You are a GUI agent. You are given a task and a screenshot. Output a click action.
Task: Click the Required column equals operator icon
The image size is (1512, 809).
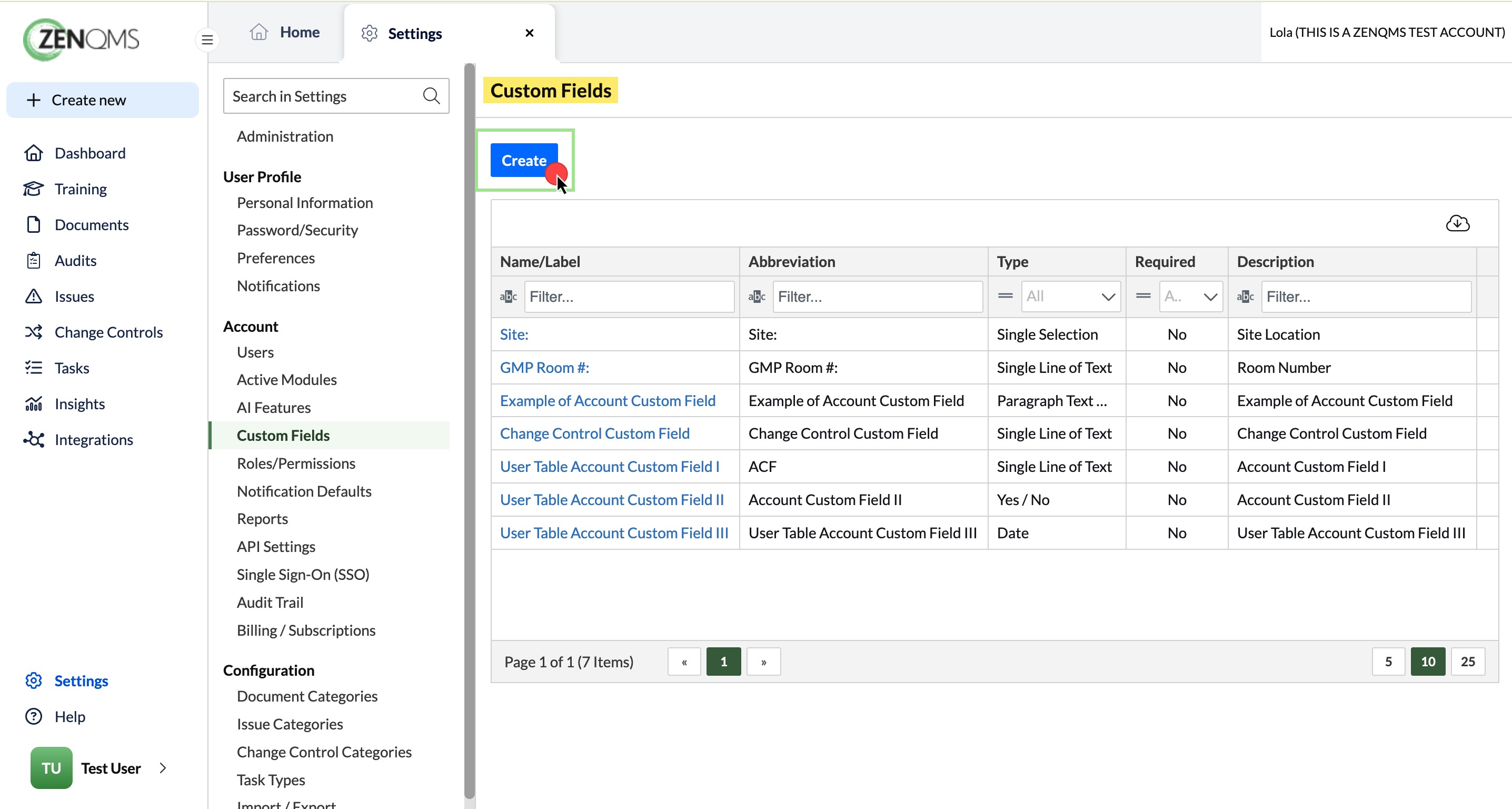[x=1143, y=296]
